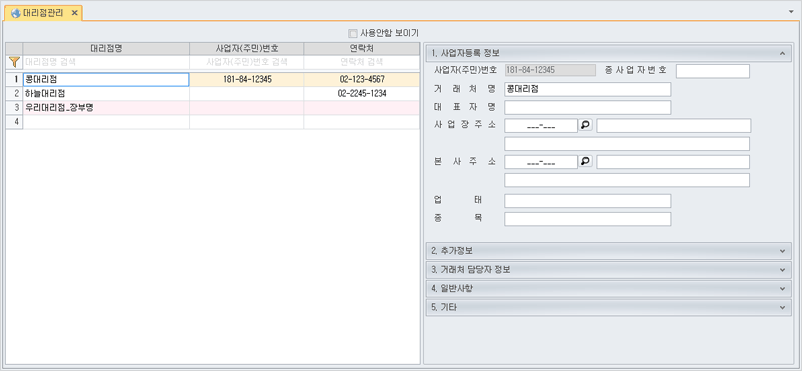Click 02-123-4567 phone cell

coord(362,79)
